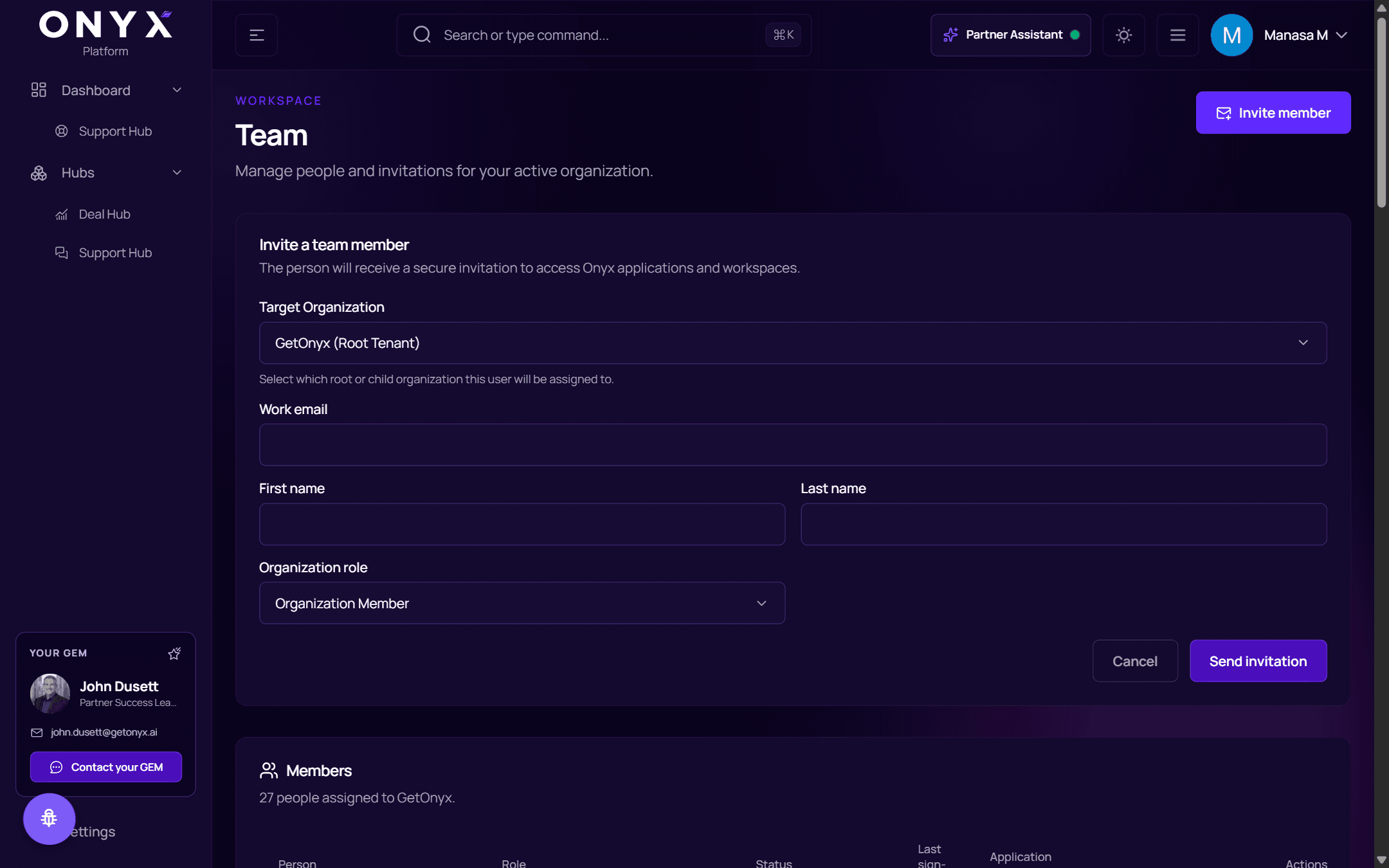This screenshot has width=1389, height=868.
Task: Click the john.dusett@getonyx.ai email link
Action: 104,732
